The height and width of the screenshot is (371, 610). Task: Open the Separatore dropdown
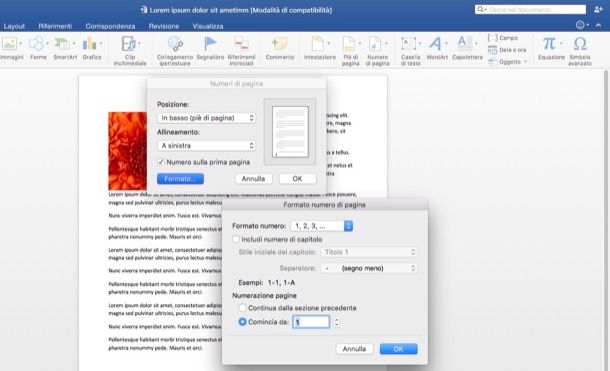(x=369, y=268)
